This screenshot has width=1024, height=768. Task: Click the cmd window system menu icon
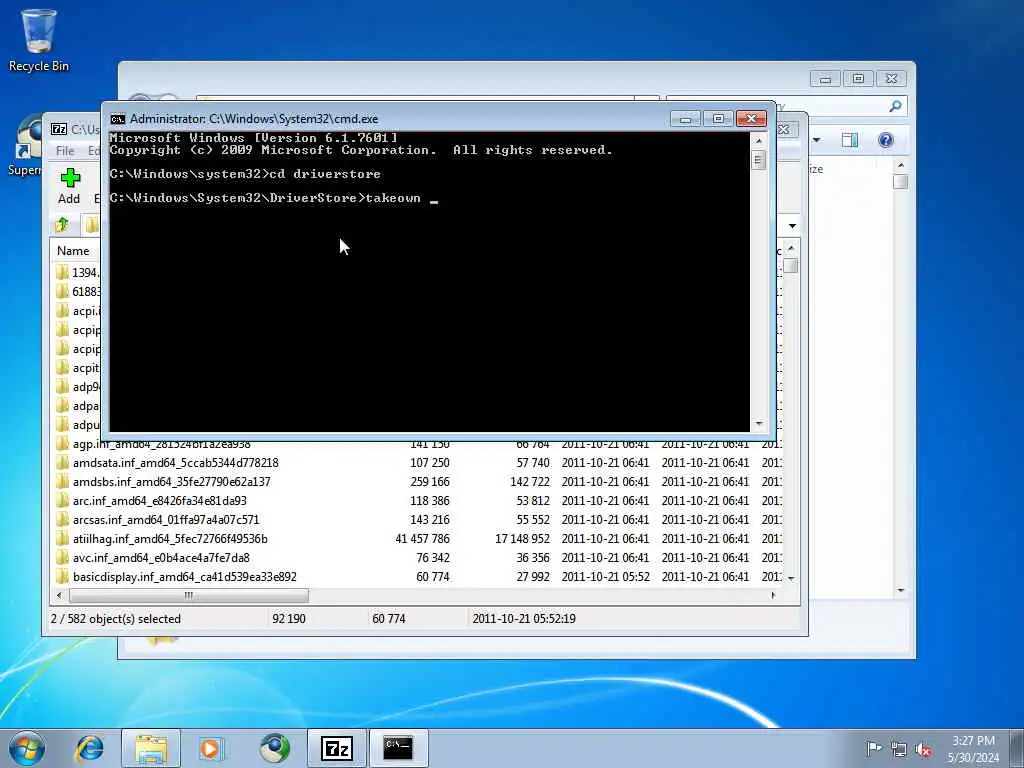tap(118, 119)
